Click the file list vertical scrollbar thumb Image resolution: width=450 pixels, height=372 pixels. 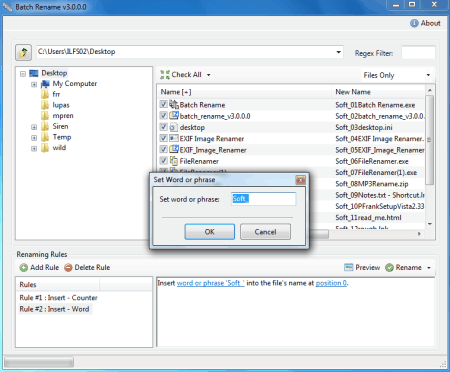click(x=429, y=140)
